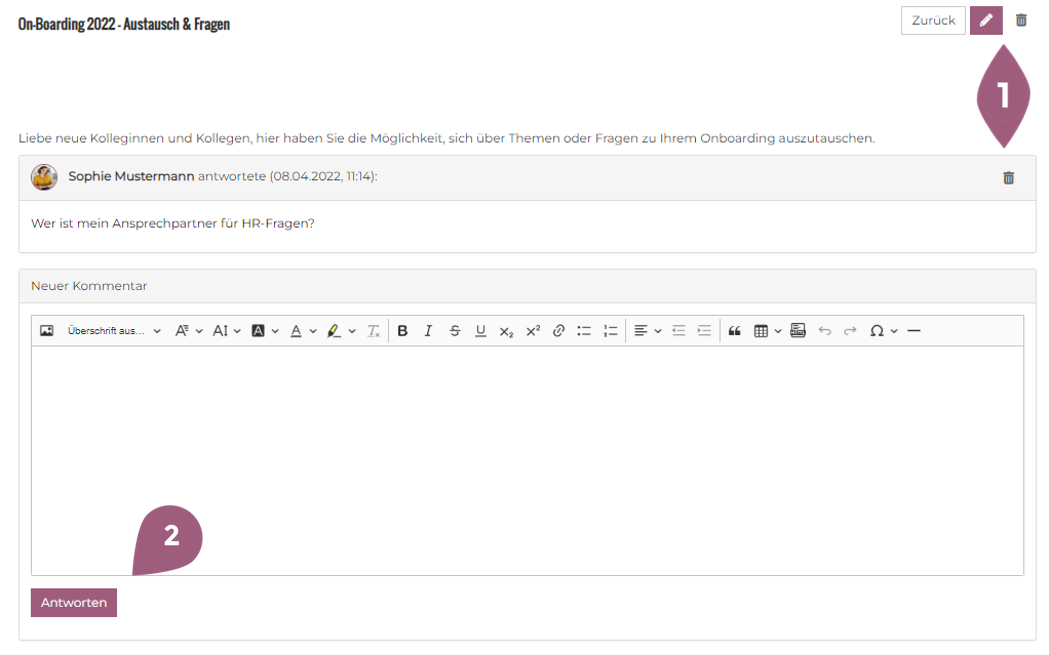
Task: Open the special characters omega menu
Action: point(883,331)
